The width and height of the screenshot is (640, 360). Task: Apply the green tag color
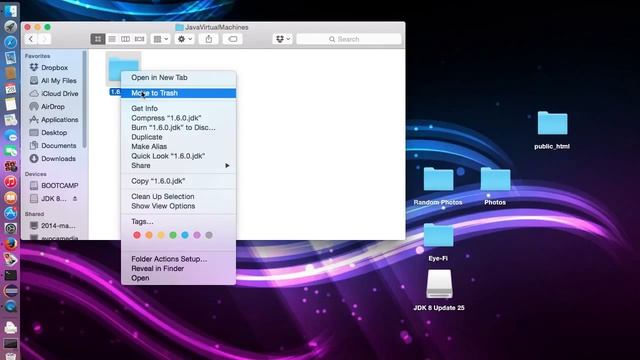click(x=173, y=235)
